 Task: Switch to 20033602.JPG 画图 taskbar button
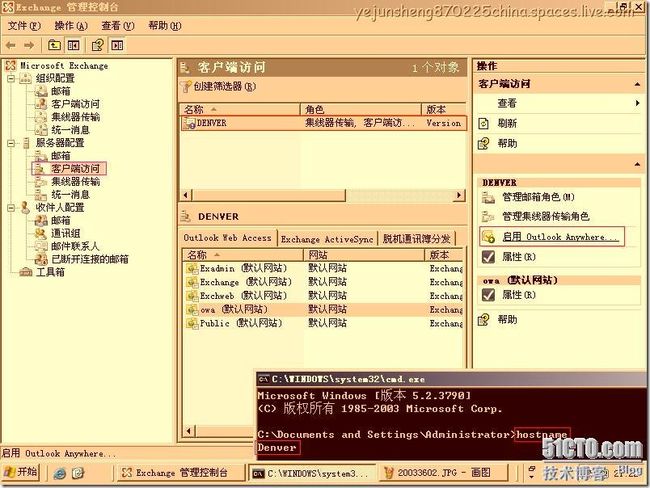point(443,473)
